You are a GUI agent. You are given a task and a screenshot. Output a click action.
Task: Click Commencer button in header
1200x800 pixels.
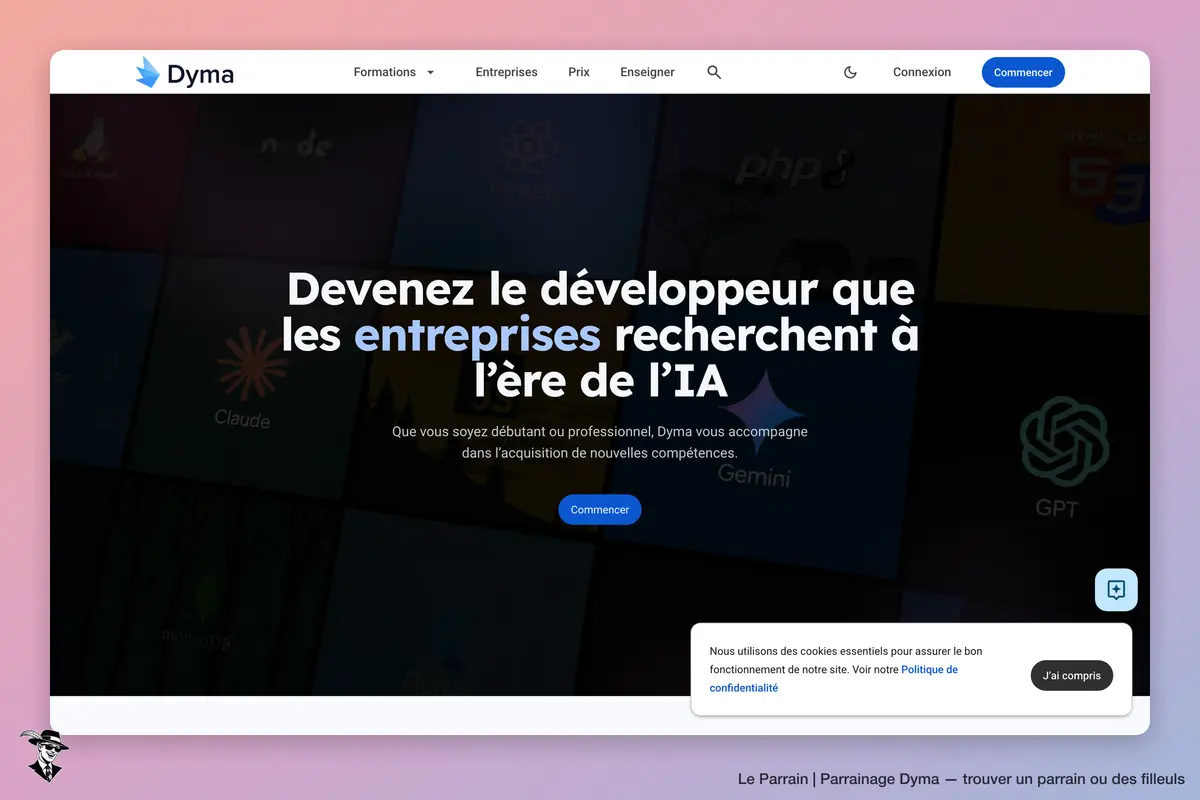point(1023,72)
